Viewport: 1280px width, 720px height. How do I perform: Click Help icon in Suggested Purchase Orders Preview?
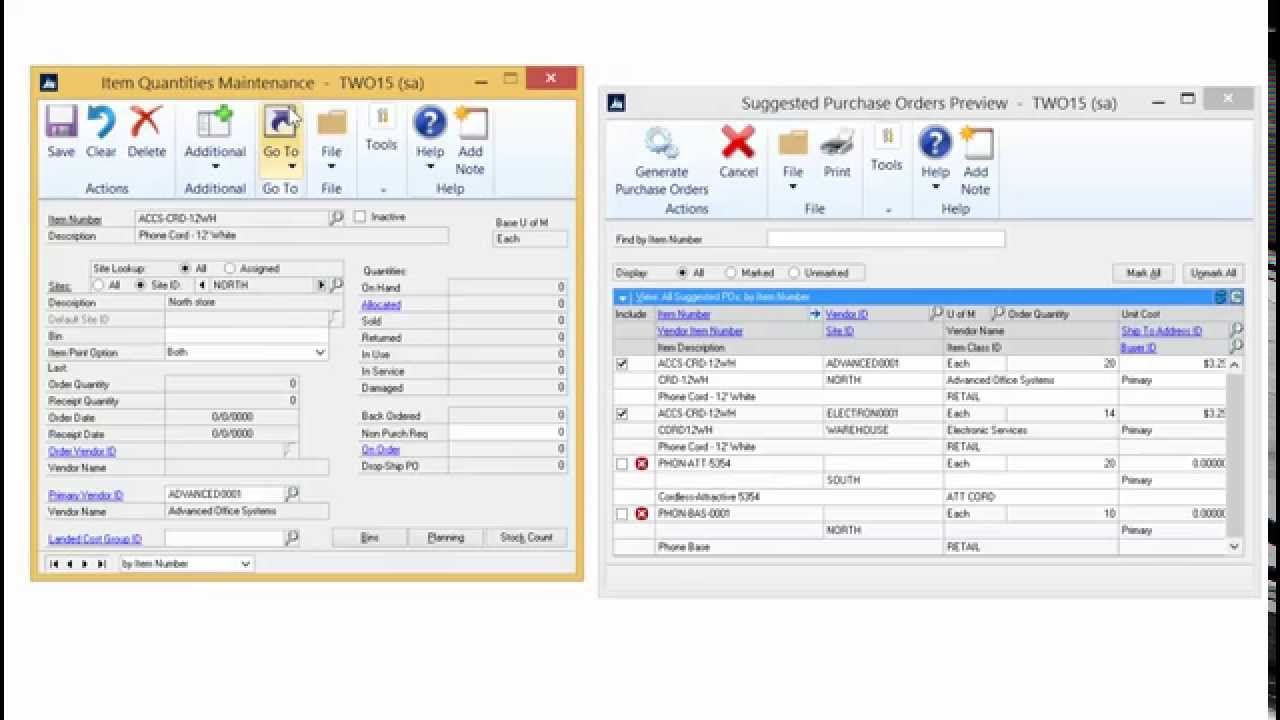pos(935,142)
